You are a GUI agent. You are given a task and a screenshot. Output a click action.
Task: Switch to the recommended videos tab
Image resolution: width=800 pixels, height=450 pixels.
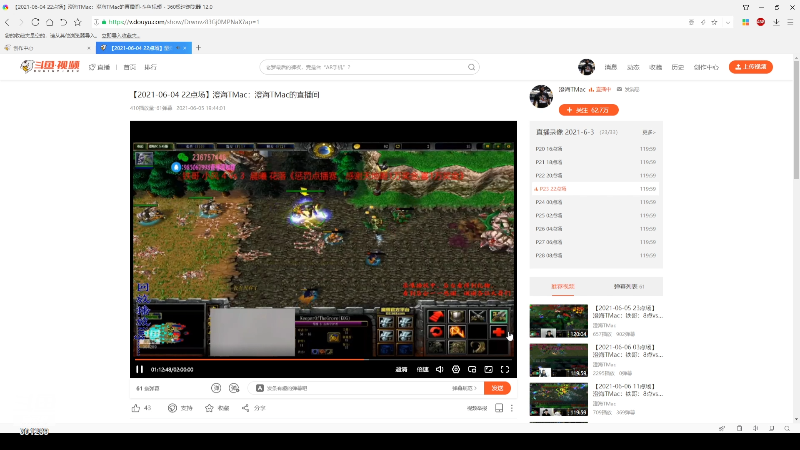click(x=563, y=286)
